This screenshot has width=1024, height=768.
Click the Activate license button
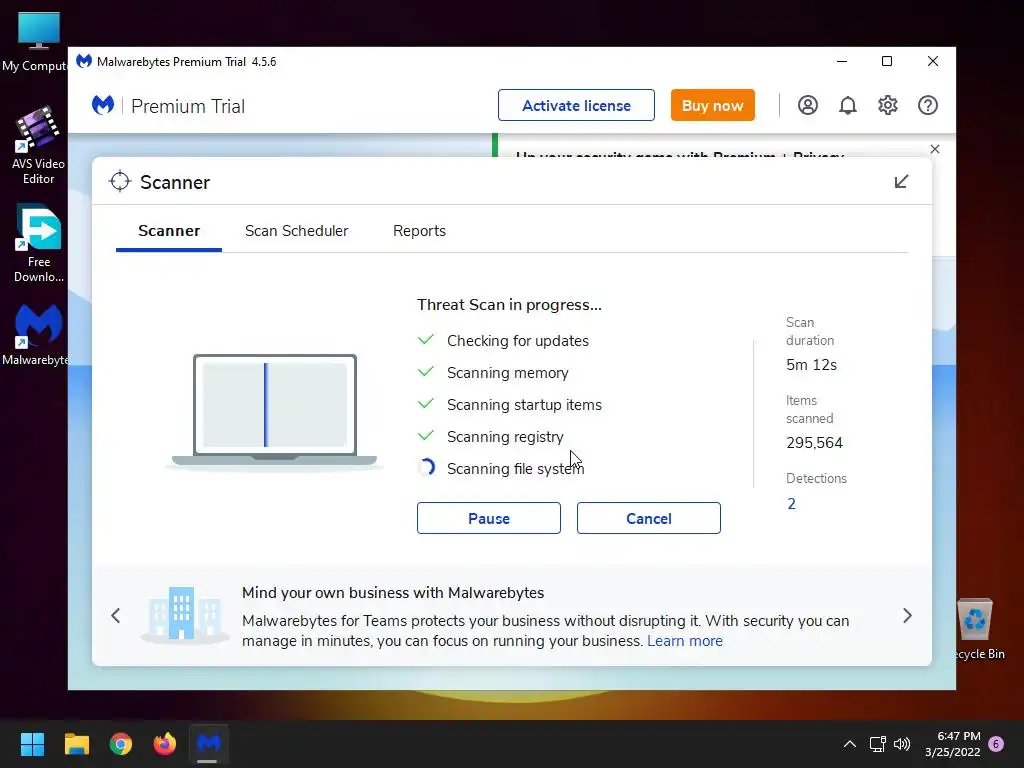click(576, 105)
